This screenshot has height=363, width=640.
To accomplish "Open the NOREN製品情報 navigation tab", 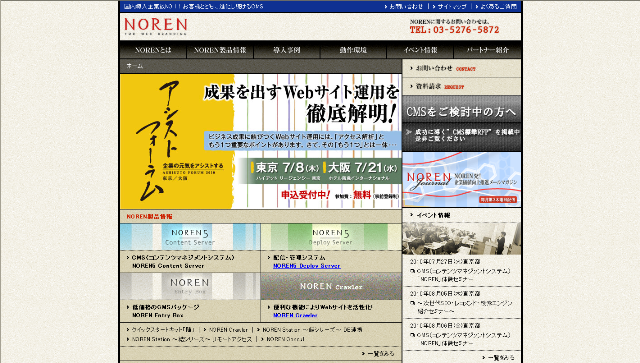I will 220,50.
